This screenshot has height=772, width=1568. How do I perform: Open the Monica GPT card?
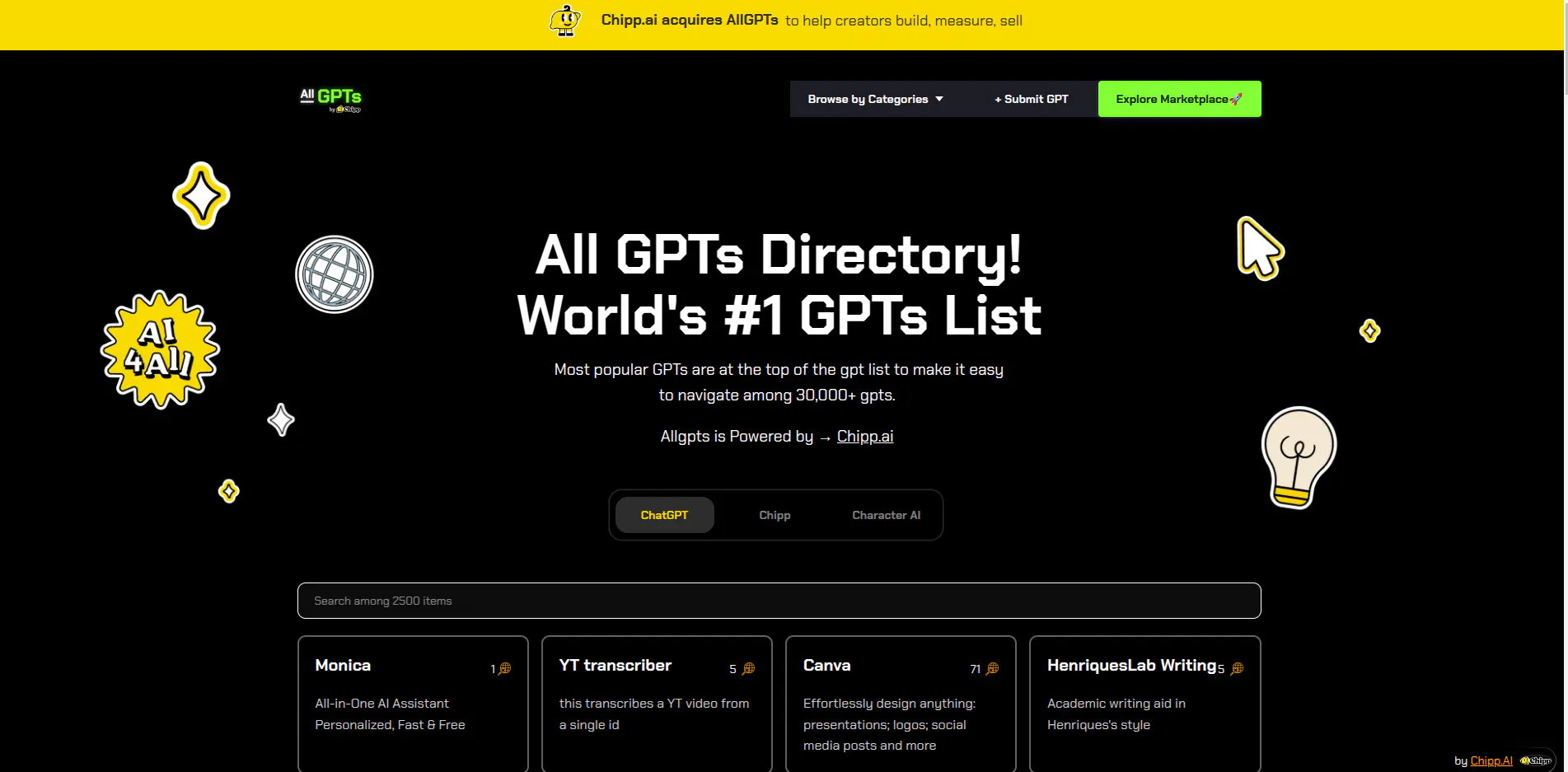pyautogui.click(x=413, y=704)
